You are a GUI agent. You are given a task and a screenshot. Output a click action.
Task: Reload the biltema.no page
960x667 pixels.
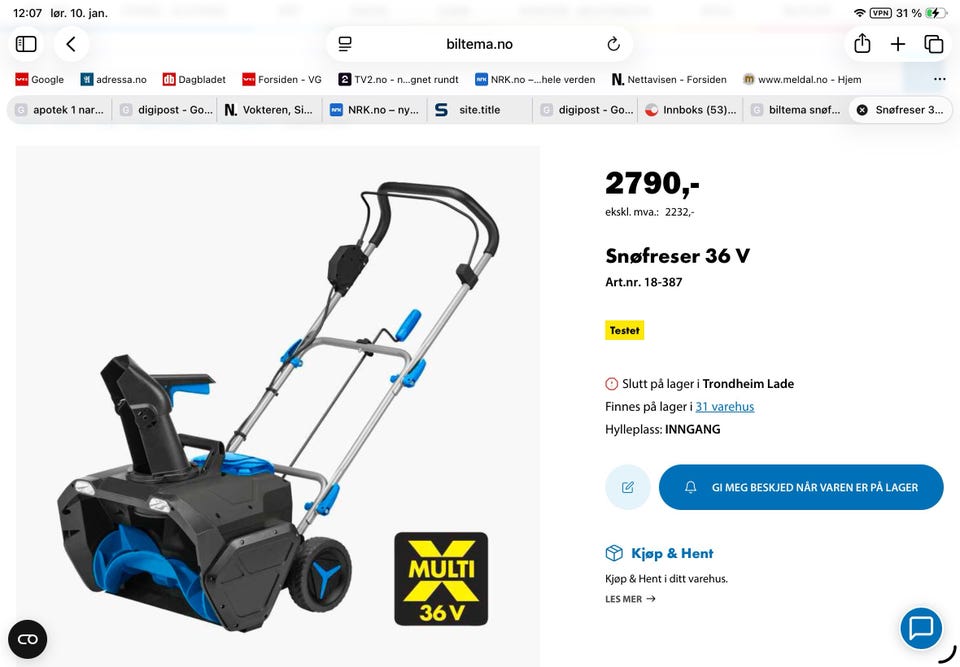tap(613, 44)
